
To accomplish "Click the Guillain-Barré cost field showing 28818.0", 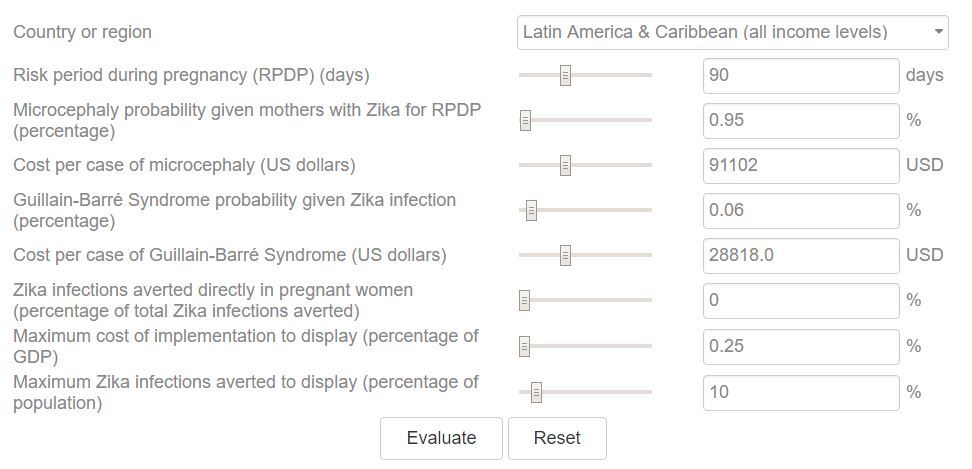I will coord(801,255).
